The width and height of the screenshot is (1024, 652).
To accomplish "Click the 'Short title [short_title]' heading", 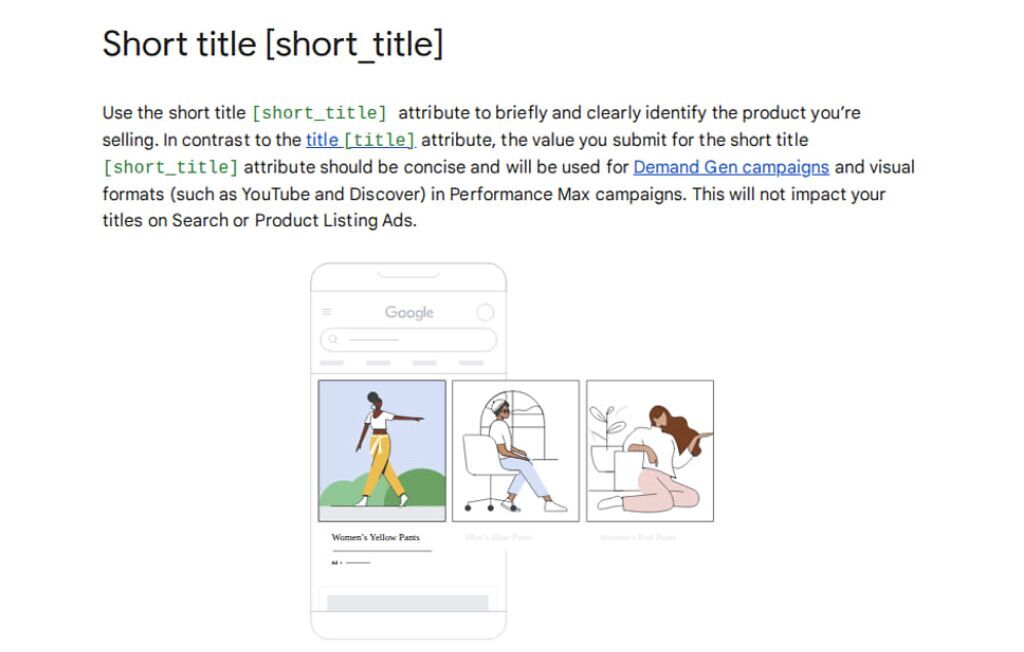I will (x=273, y=44).
